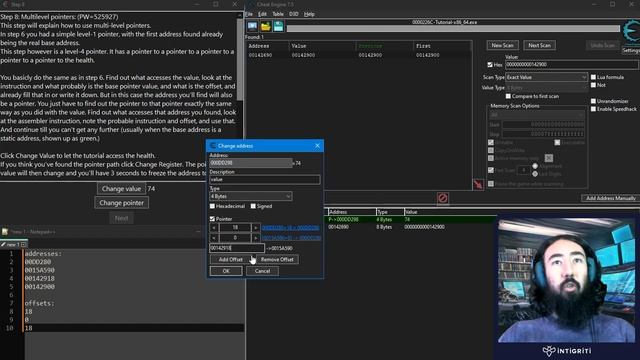This screenshot has height=360, width=640.
Task: Click the Remove Offset button
Action: [x=277, y=259]
